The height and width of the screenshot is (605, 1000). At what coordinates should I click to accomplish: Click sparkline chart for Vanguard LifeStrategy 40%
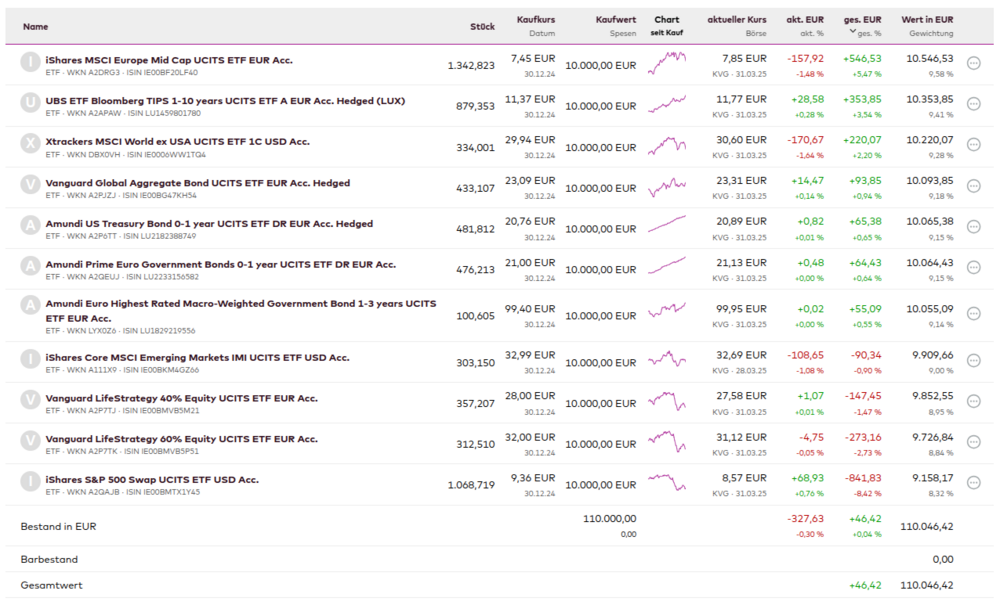click(x=667, y=403)
